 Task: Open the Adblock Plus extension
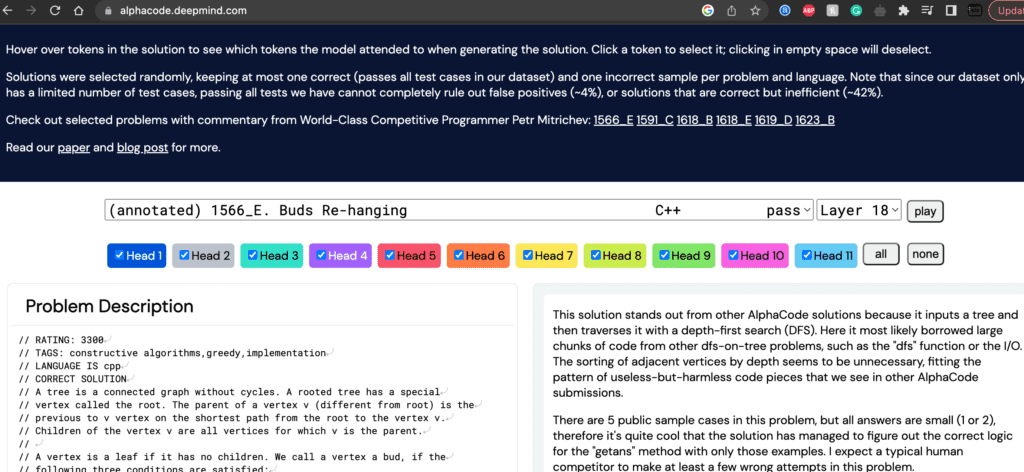click(808, 10)
